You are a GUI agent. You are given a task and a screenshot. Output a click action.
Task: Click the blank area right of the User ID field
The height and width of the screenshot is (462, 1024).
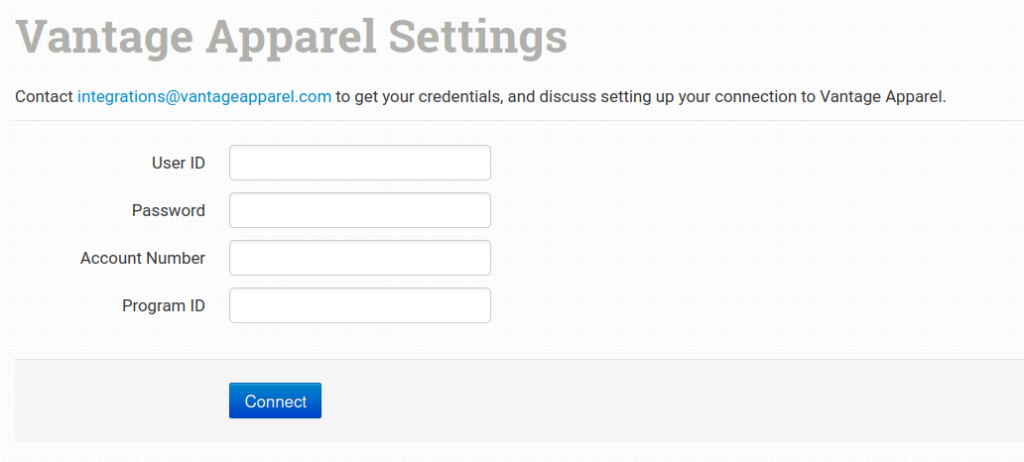750,163
